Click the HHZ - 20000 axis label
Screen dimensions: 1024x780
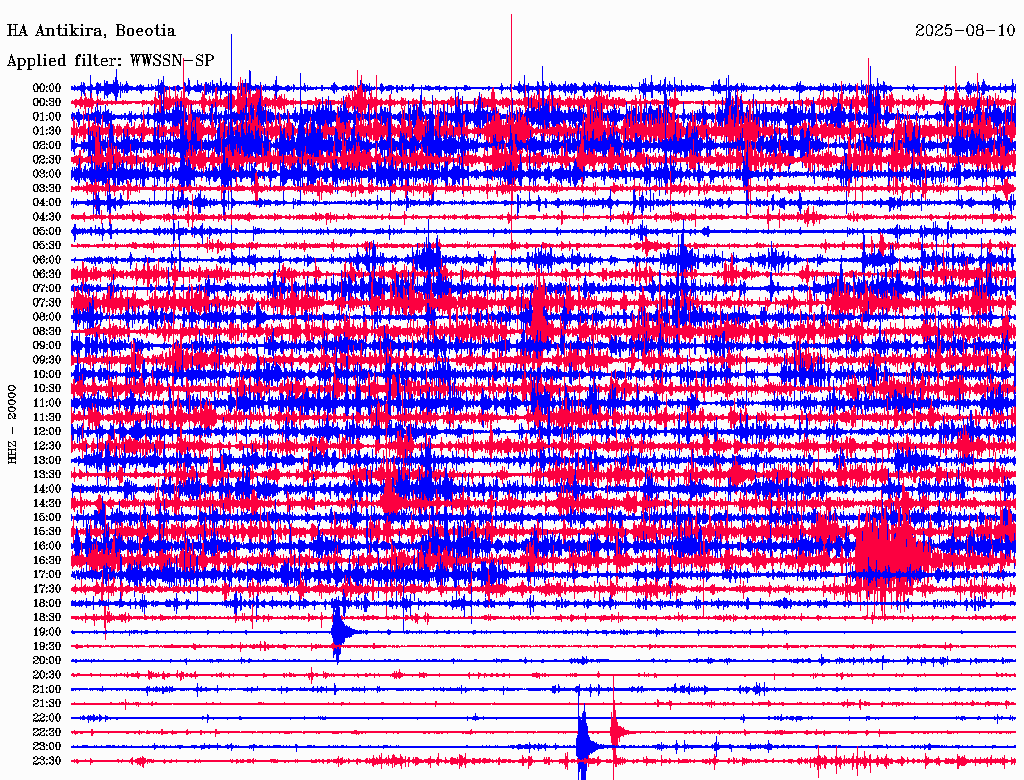point(12,425)
